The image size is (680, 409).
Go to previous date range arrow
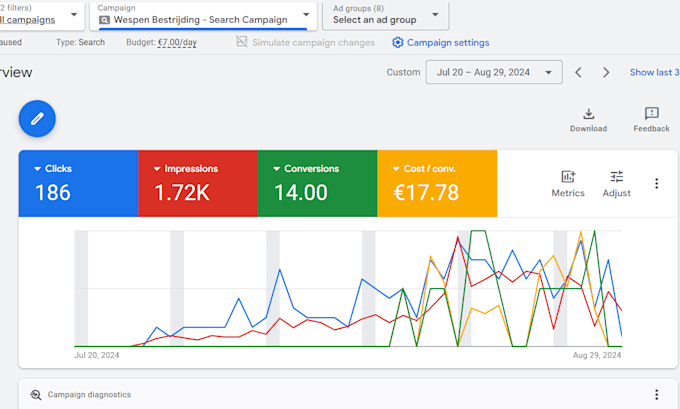tap(578, 72)
